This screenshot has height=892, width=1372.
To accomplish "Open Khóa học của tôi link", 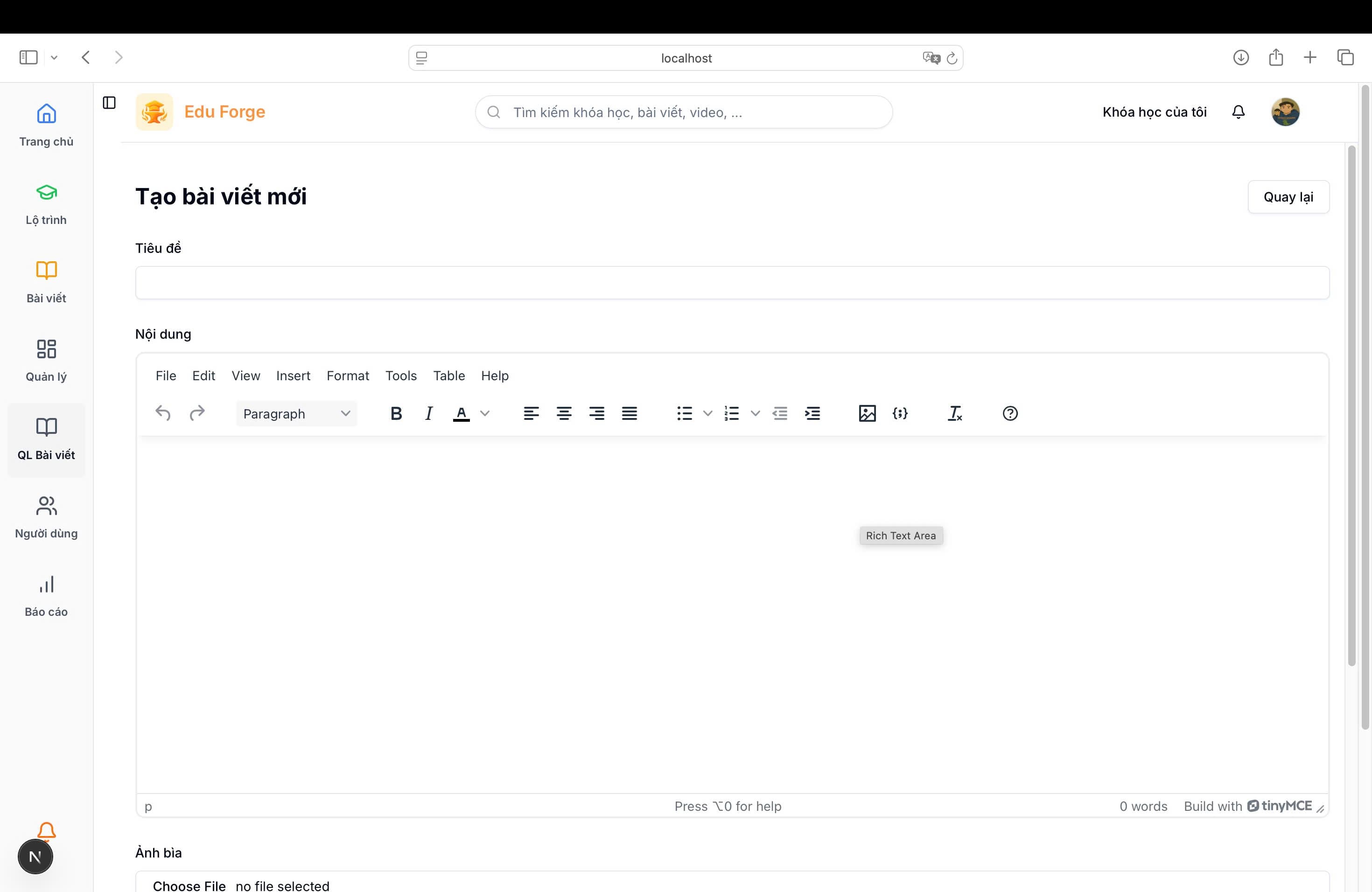I will pos(1154,112).
